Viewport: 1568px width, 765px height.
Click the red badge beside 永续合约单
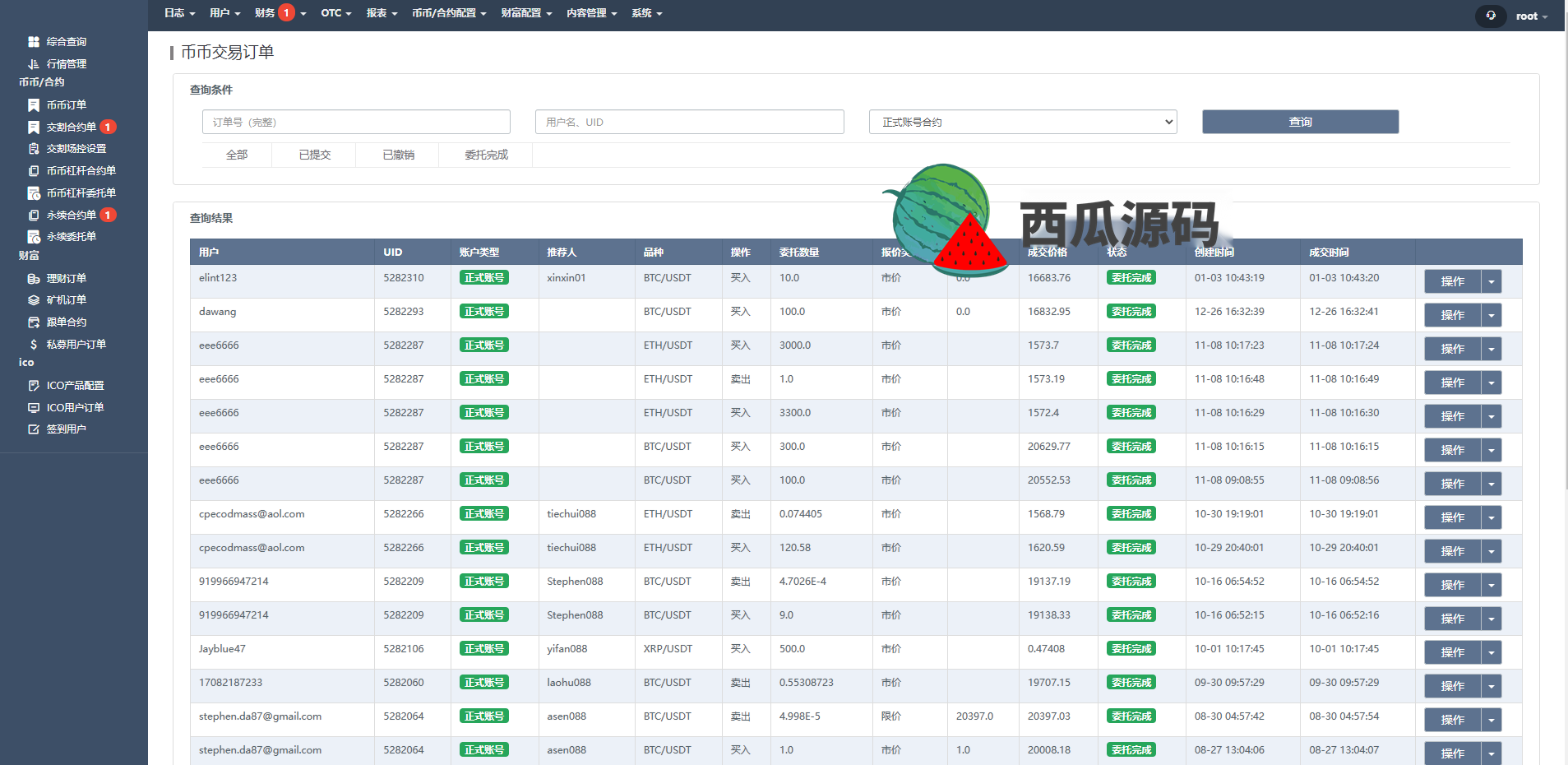pos(108,215)
